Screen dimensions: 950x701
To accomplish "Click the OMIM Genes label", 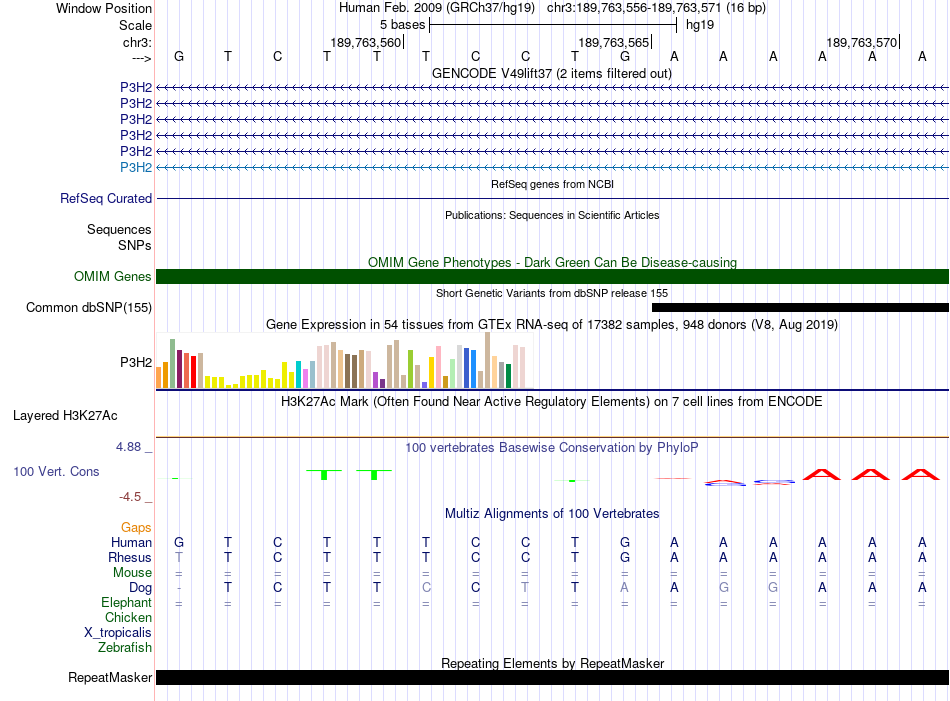I will 112,276.
